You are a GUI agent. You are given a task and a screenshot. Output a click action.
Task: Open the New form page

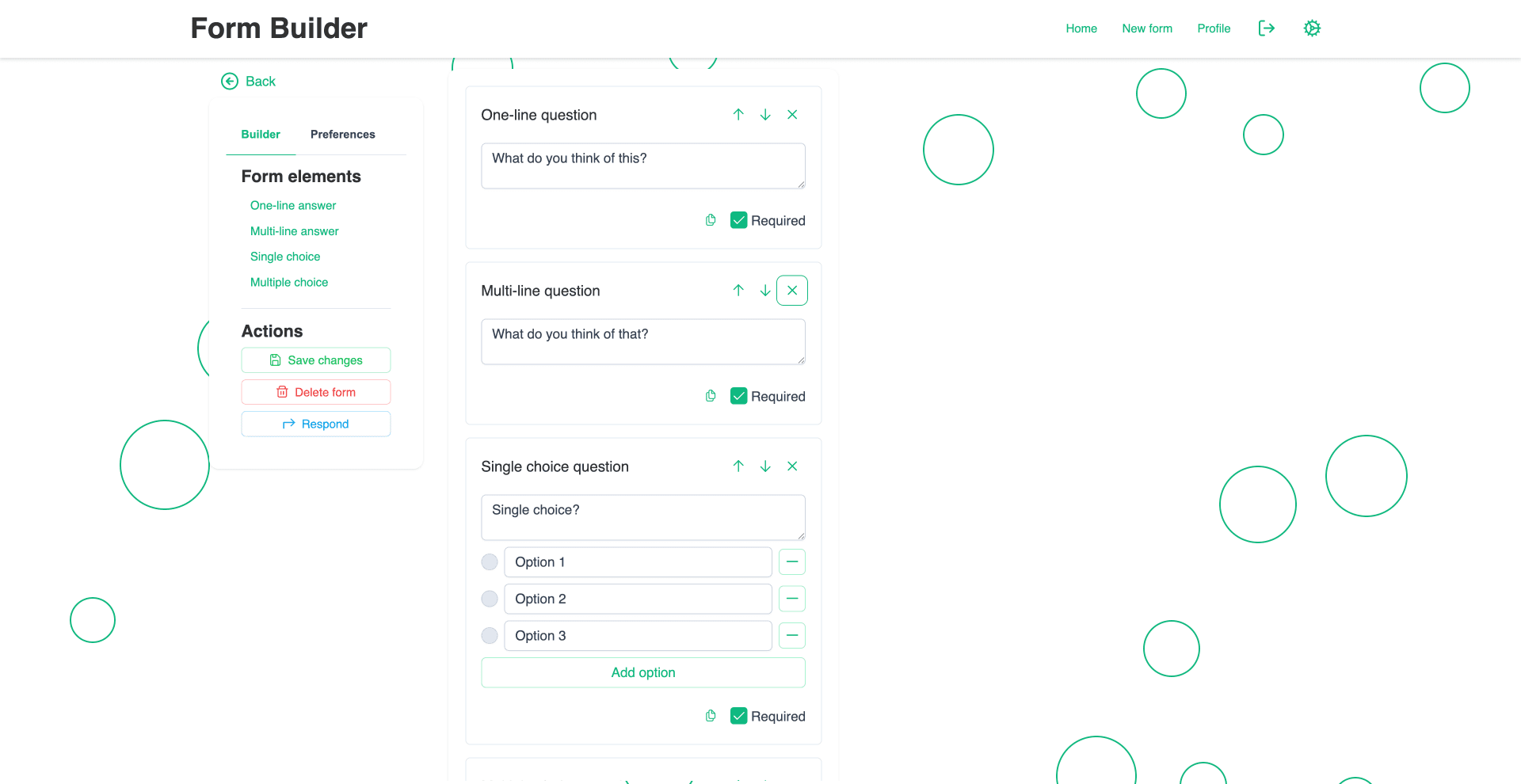(x=1146, y=28)
